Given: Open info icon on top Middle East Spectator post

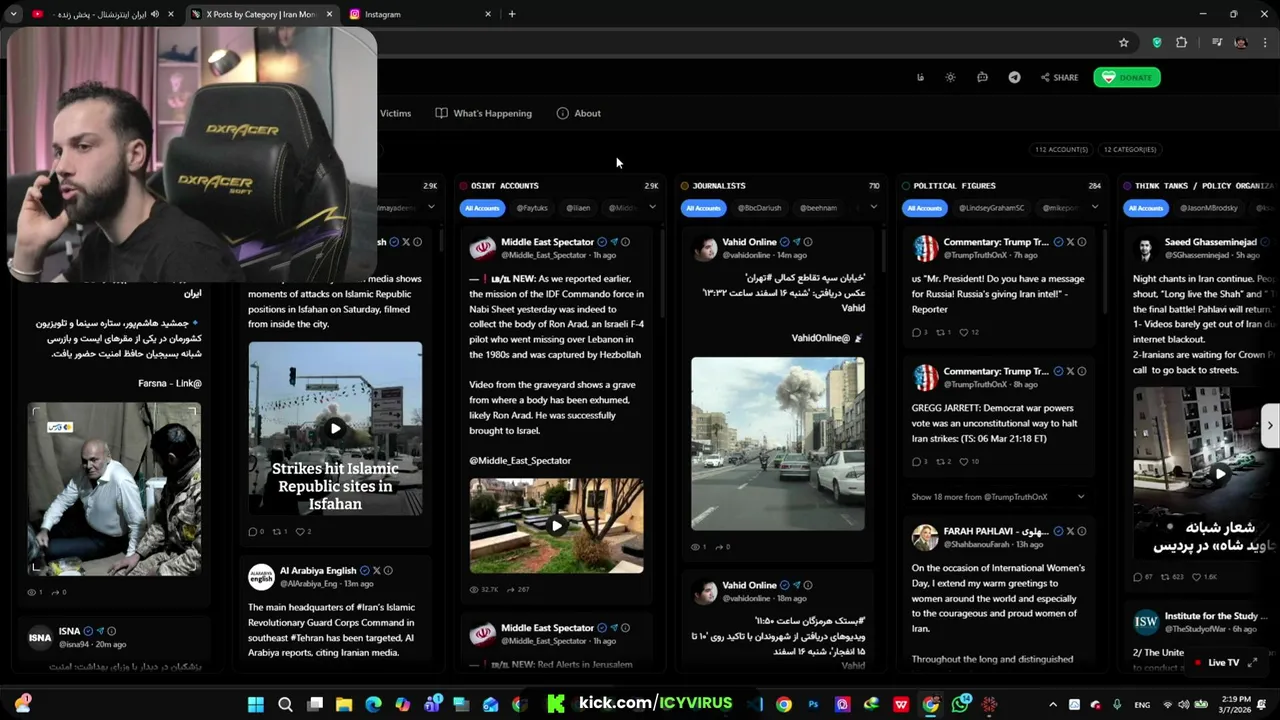Looking at the screenshot, I should pos(626,242).
